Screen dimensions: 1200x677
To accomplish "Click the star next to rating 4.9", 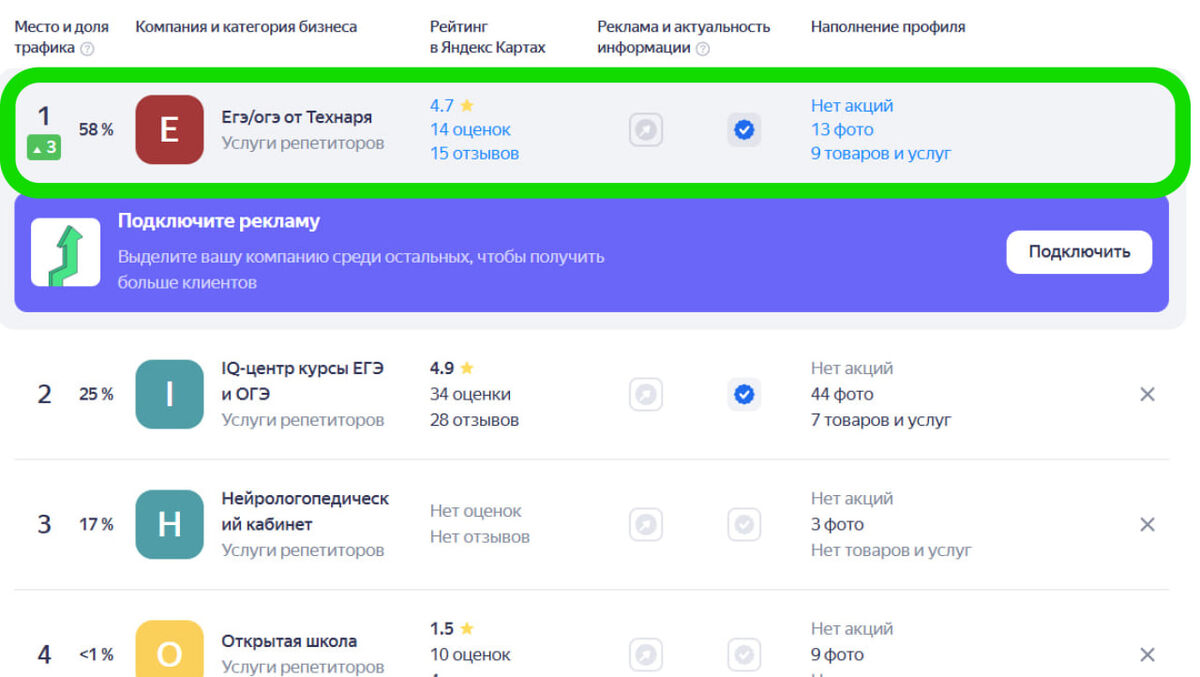I will (467, 368).
